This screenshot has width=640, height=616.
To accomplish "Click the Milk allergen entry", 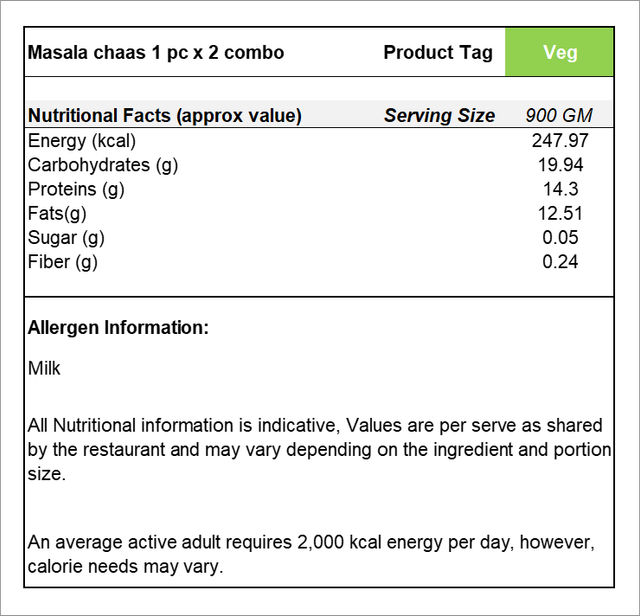I will pyautogui.click(x=44, y=368).
